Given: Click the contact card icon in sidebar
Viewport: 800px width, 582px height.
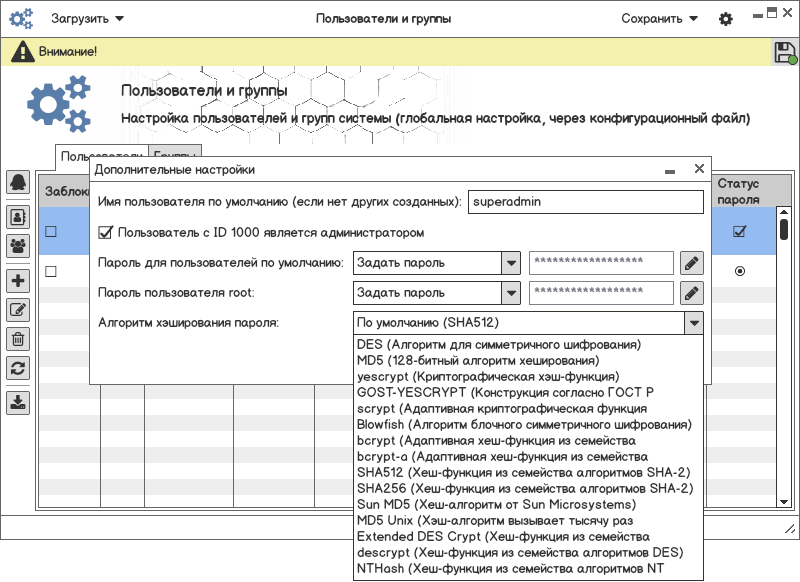Looking at the screenshot, I should (x=18, y=215).
